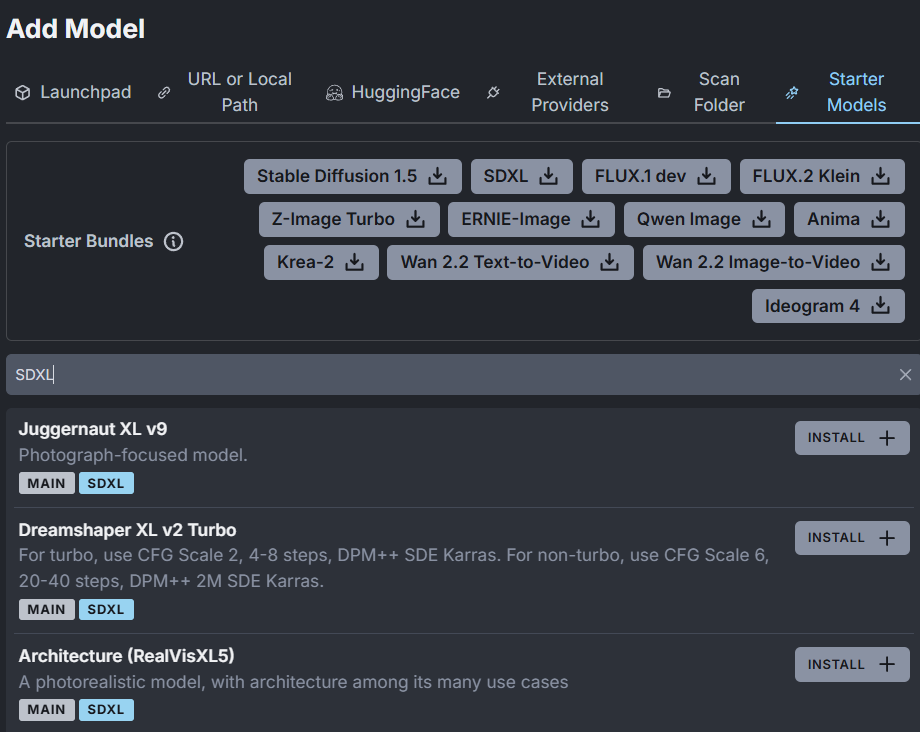
Task: Download the ERNIE-Image bundle
Action: click(531, 219)
